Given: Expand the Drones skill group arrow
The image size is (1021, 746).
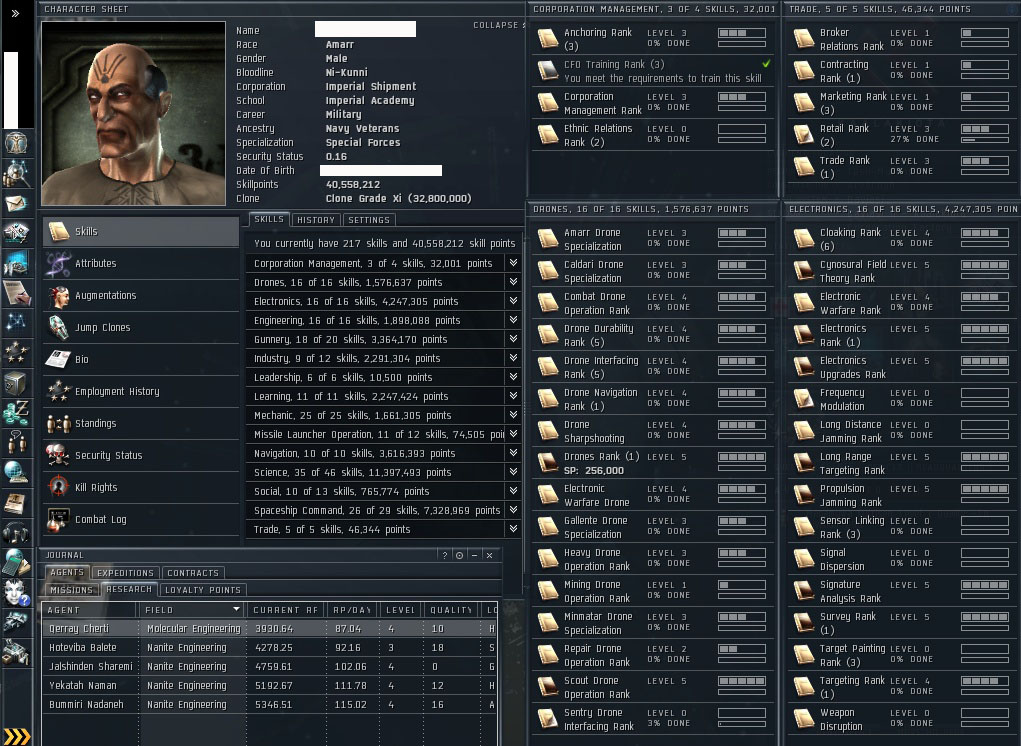Looking at the screenshot, I should [x=514, y=282].
